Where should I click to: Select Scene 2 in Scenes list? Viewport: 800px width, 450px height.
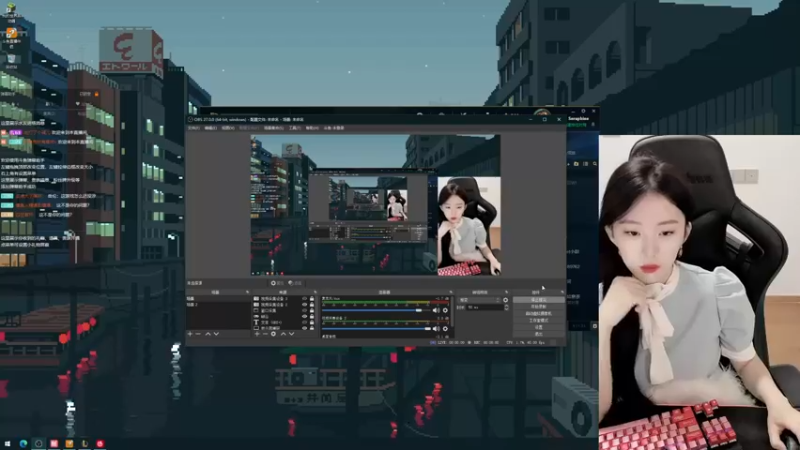pos(219,305)
